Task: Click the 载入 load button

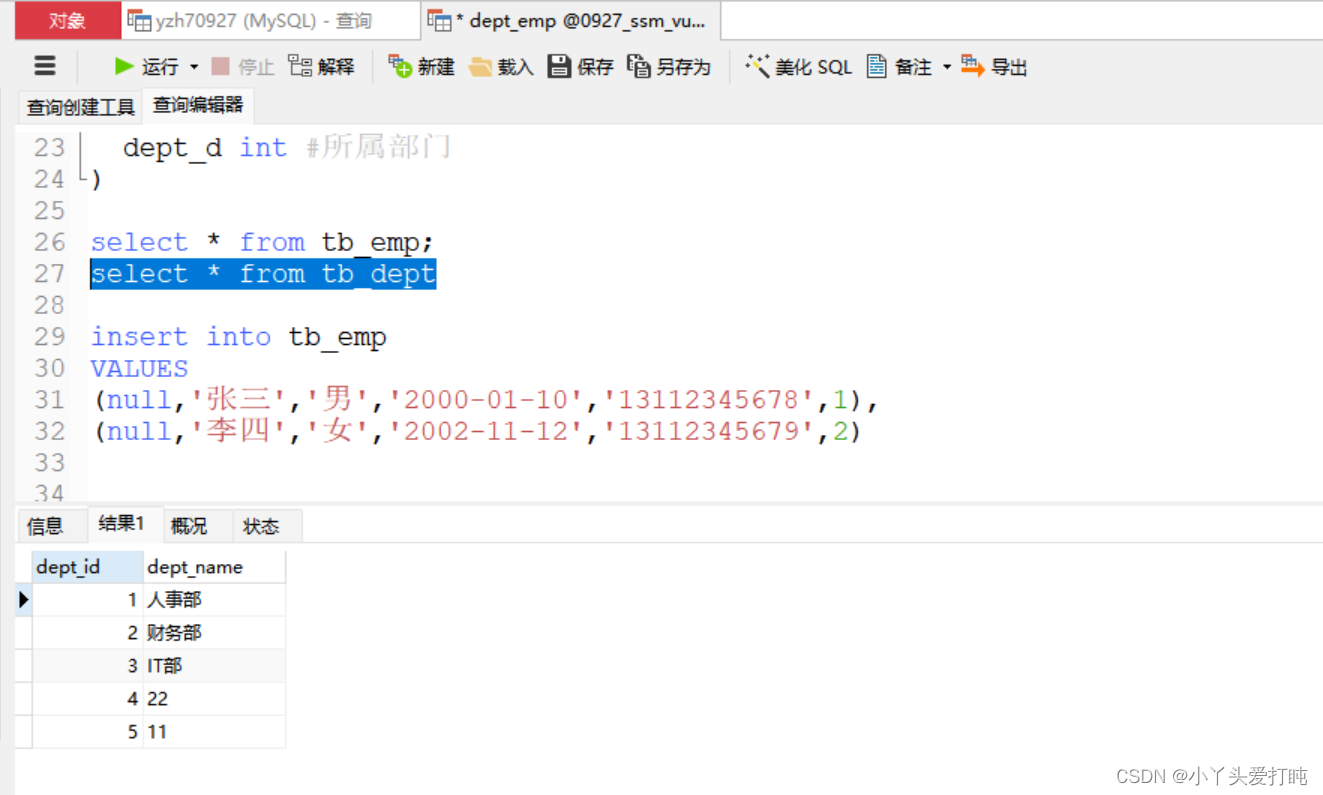Action: click(x=502, y=67)
